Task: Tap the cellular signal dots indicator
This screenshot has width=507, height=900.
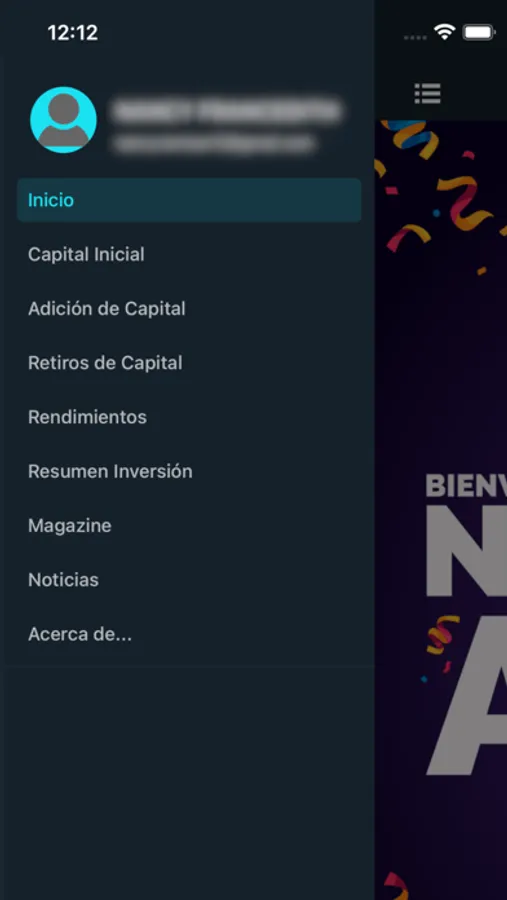Action: (x=415, y=37)
